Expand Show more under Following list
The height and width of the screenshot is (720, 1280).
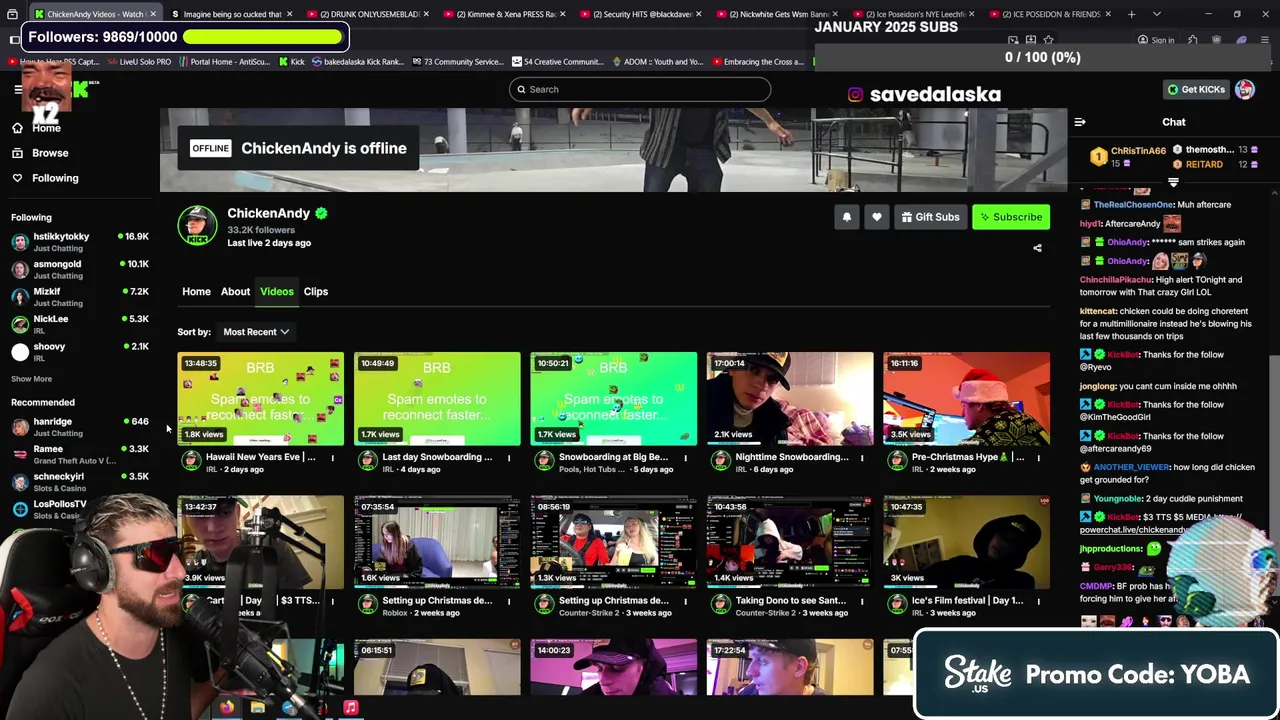click(x=31, y=379)
